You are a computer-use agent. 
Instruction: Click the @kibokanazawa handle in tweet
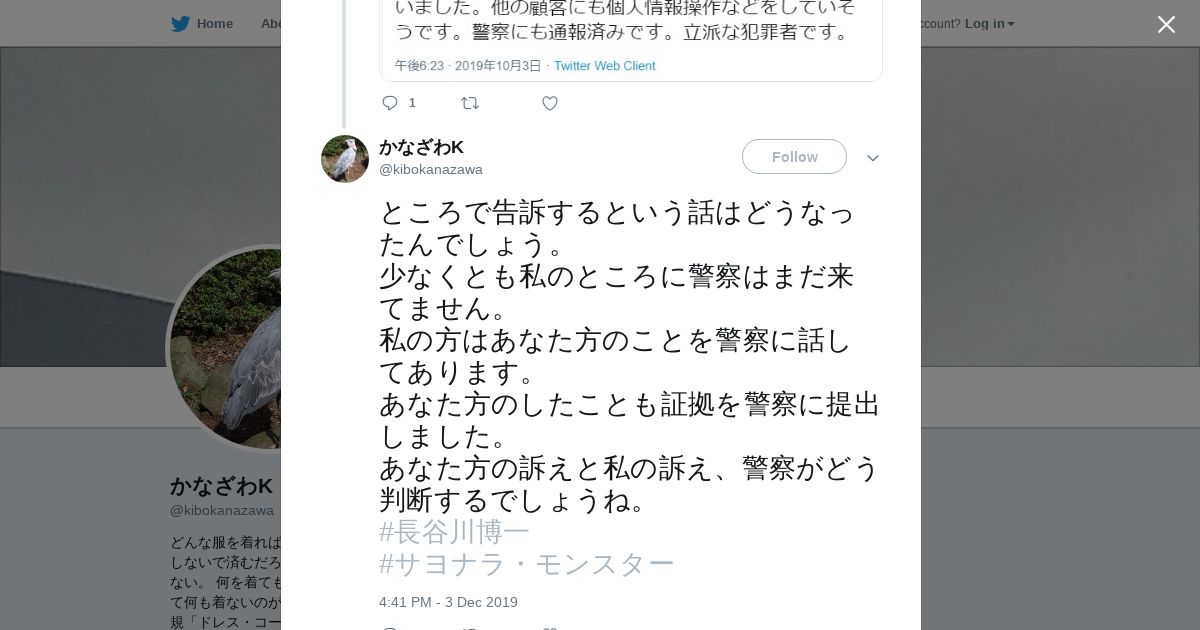tap(430, 170)
